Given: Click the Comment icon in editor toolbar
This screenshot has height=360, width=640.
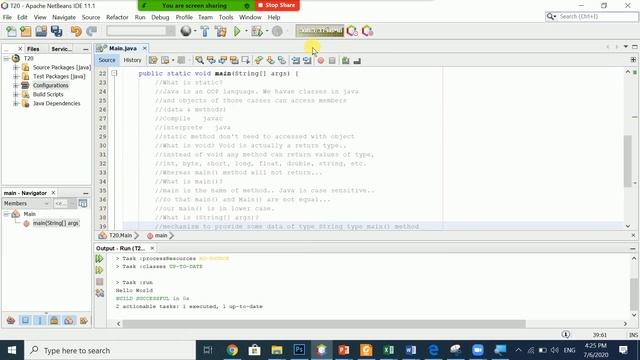Looking at the screenshot, I should click(x=345, y=60).
